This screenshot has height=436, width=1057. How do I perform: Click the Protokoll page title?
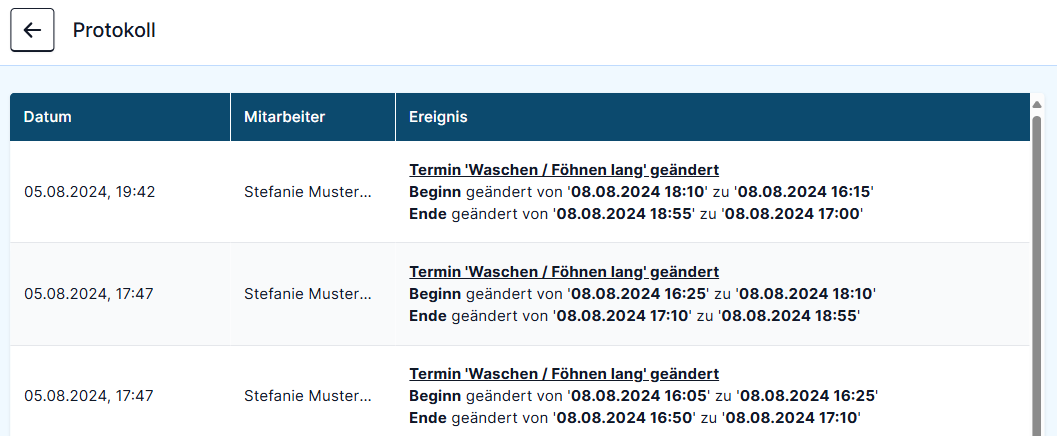coord(114,30)
